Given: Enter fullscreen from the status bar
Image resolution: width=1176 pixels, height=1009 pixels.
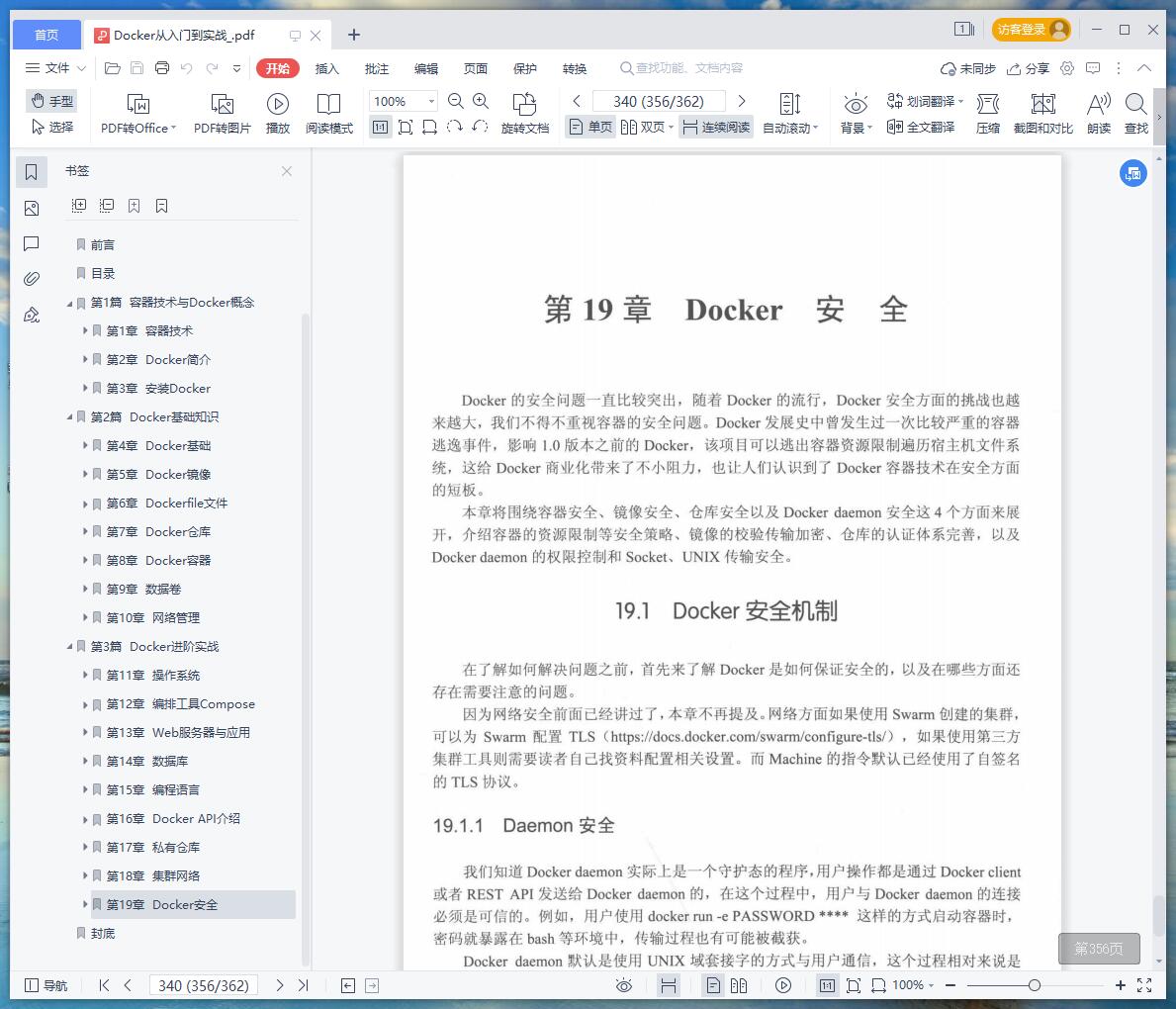Looking at the screenshot, I should click(x=1144, y=985).
